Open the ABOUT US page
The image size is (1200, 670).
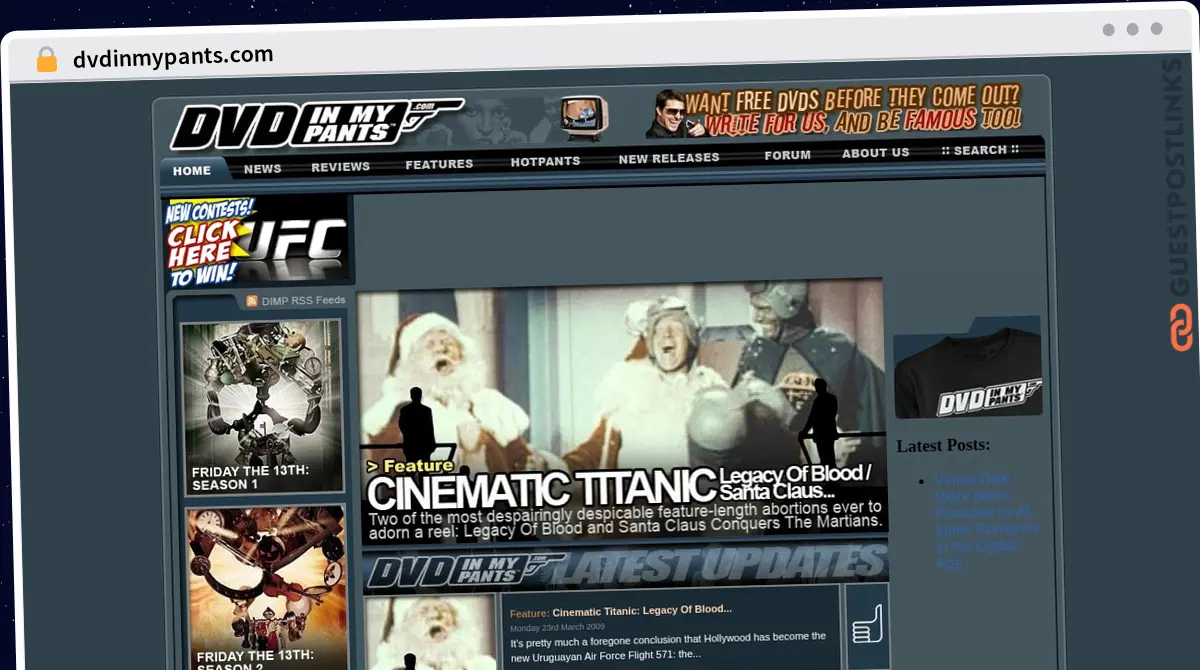[x=876, y=153]
